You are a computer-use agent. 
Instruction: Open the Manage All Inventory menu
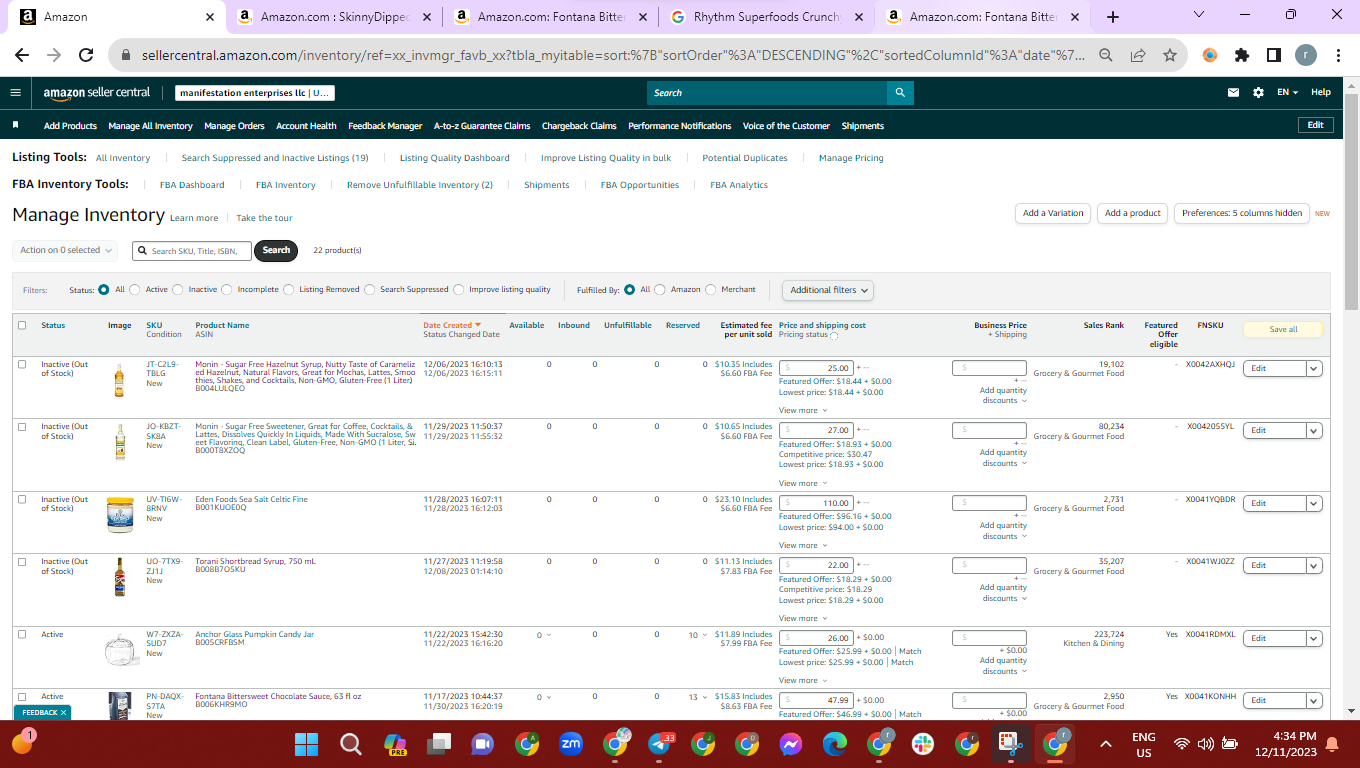coord(150,126)
